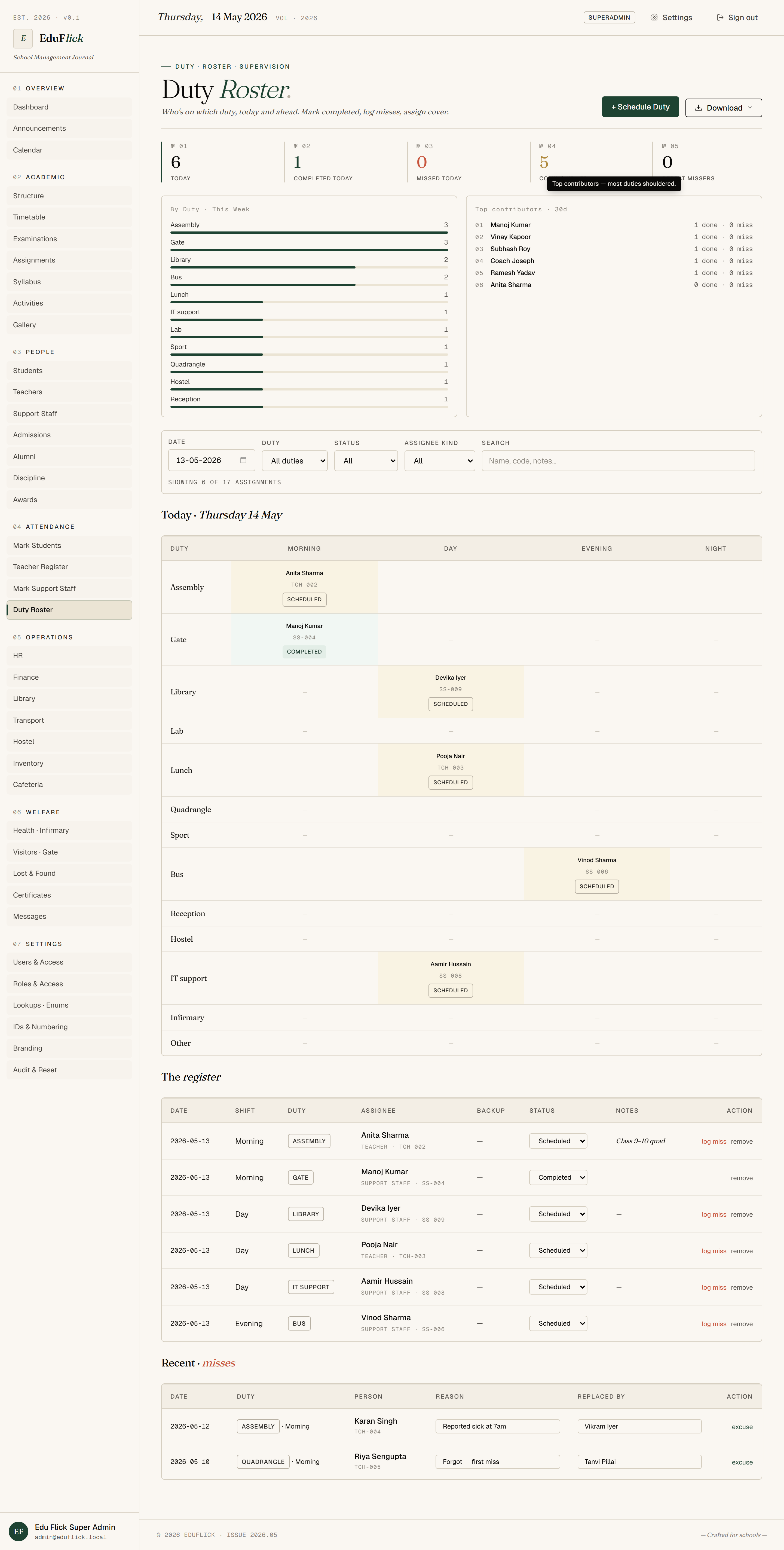Expand the Download button chevron

coord(750,108)
